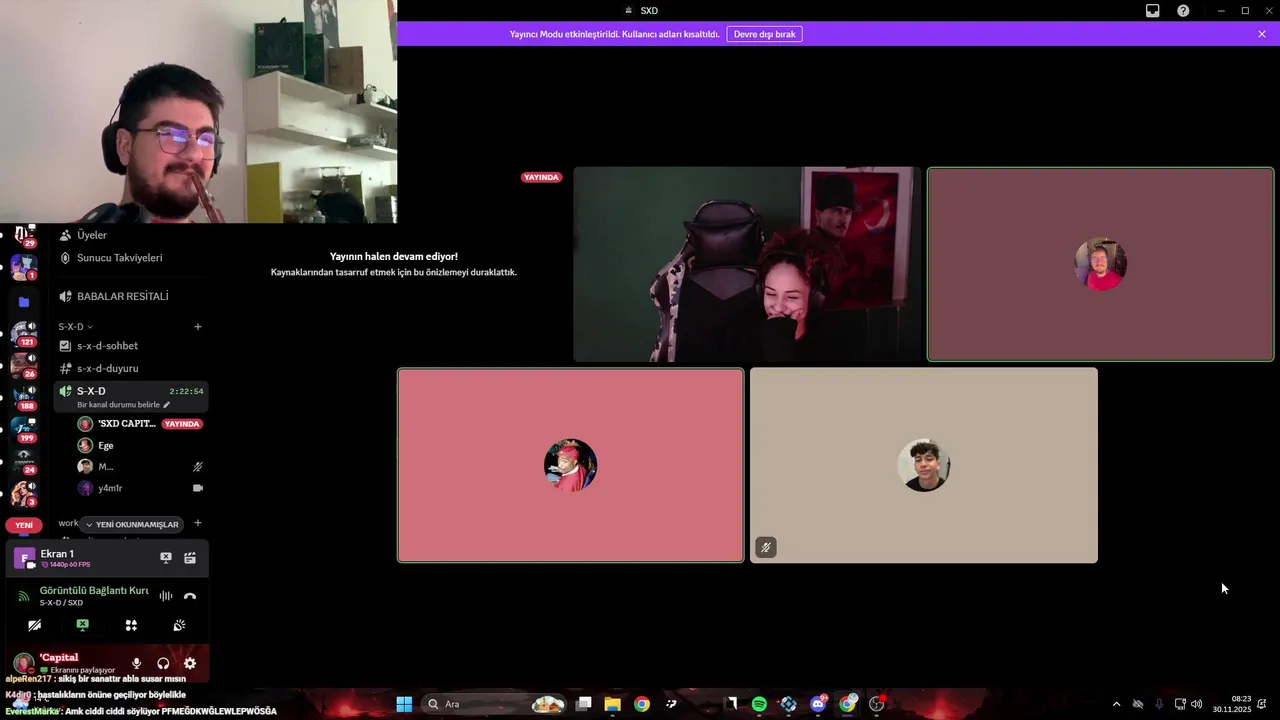This screenshot has width=1280, height=720.
Task: Dismiss the purple streamer mode banner
Action: (1262, 34)
